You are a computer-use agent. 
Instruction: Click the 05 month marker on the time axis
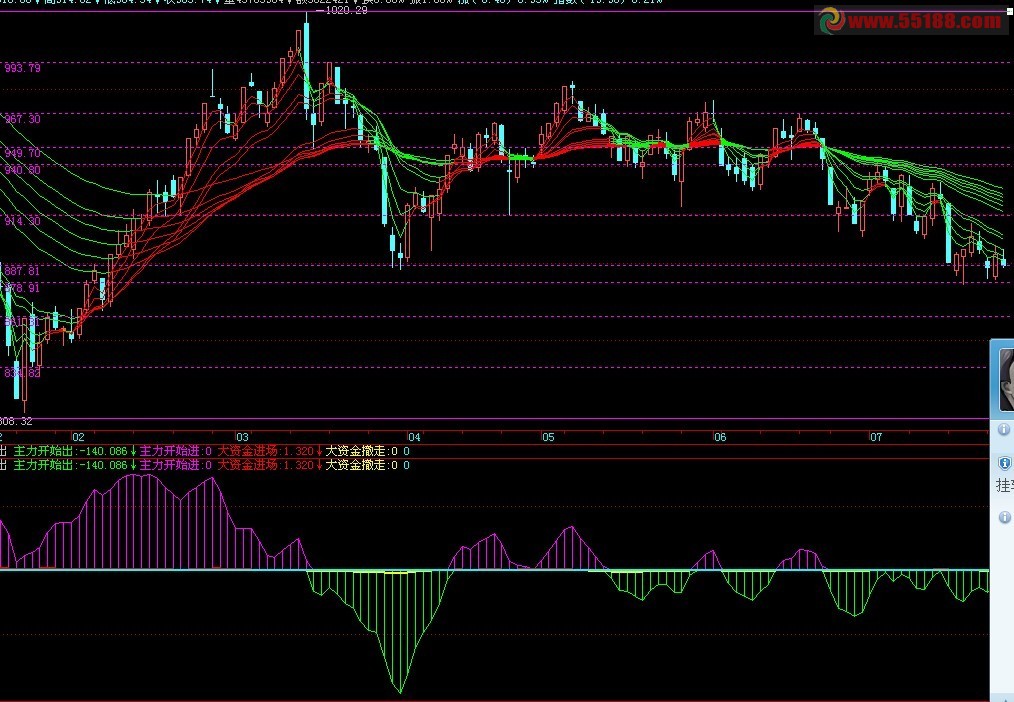tap(547, 438)
